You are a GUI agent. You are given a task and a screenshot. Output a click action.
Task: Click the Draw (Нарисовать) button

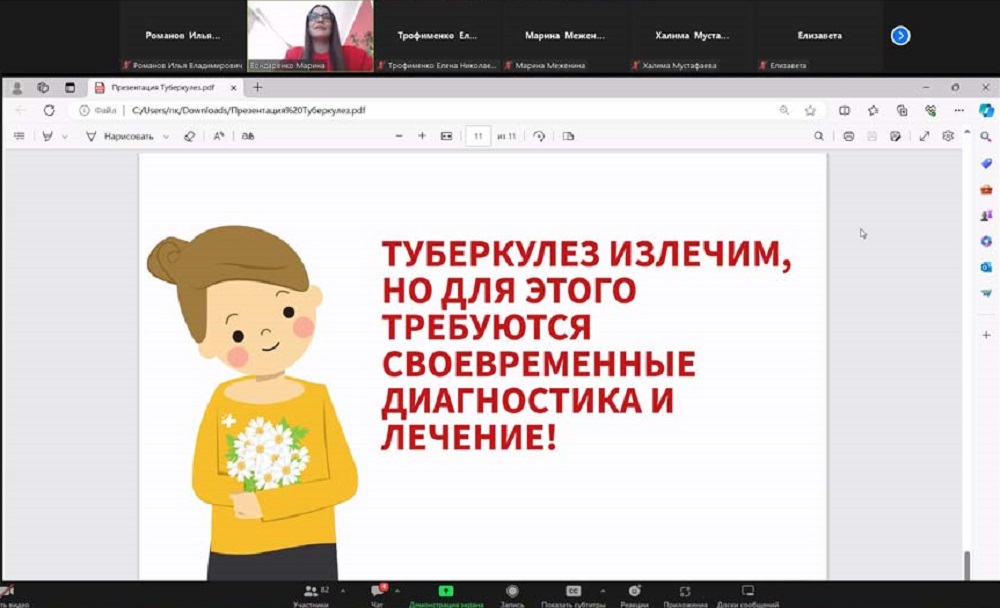pyautogui.click(x=118, y=136)
